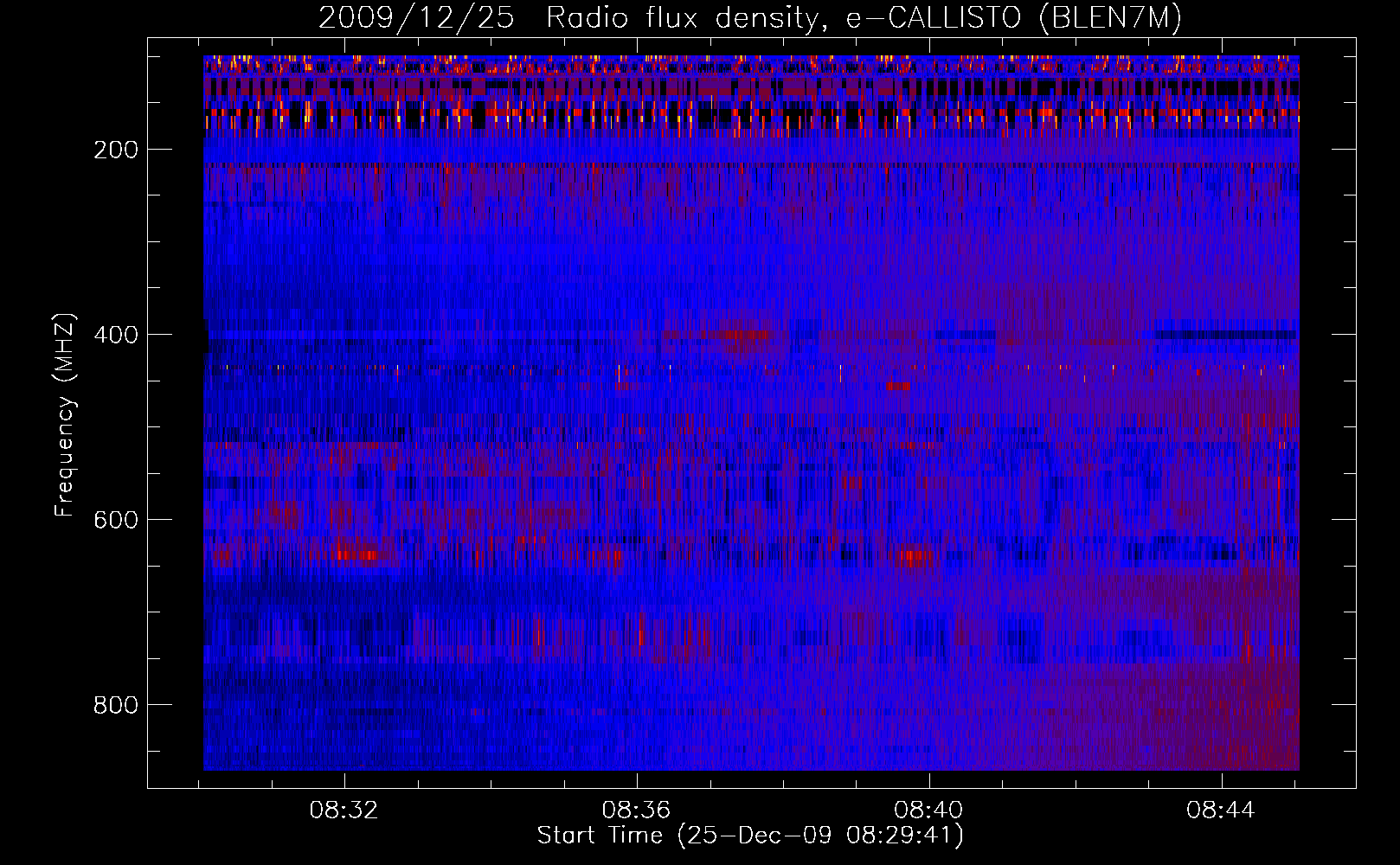Click the 08:44 time tick label
The width and height of the screenshot is (1400, 865).
[x=1222, y=811]
